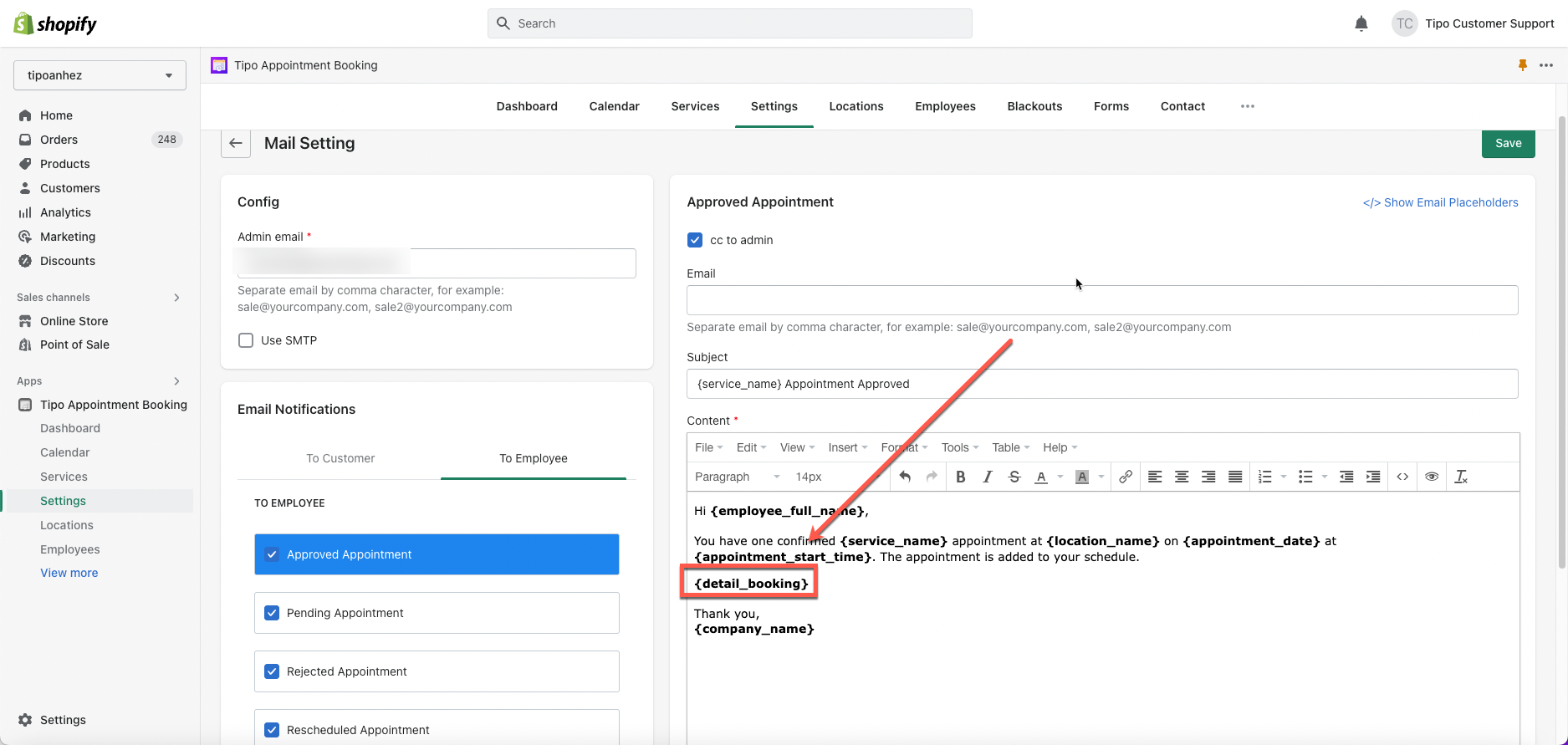Increase indent in the editor
The height and width of the screenshot is (745, 1568).
(x=1373, y=477)
